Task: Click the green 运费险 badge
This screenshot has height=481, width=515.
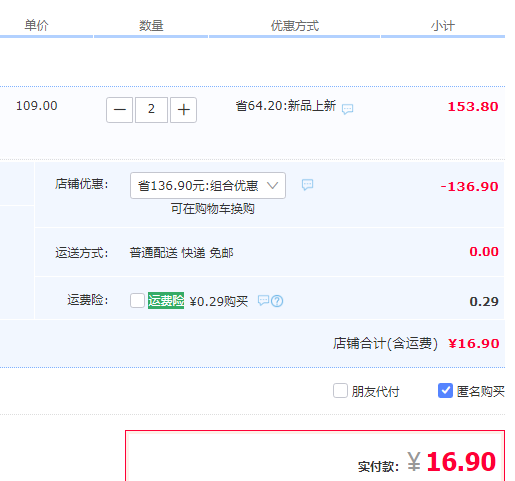Action: (x=166, y=301)
